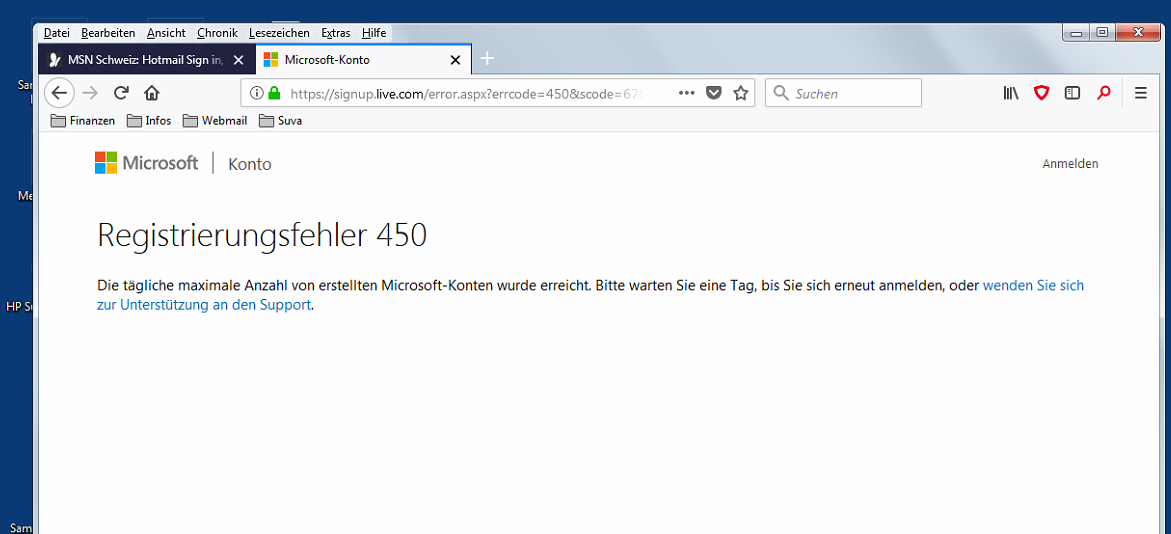Select the Microsoft-Konto tab
Image resolution: width=1171 pixels, height=534 pixels.
point(364,60)
